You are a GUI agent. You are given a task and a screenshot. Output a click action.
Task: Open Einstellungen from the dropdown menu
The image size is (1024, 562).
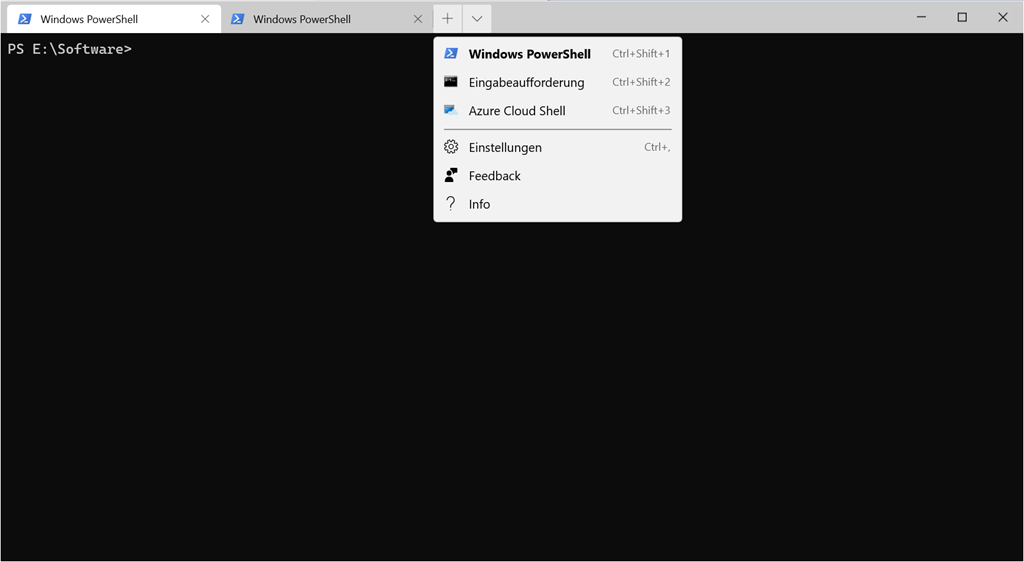point(505,147)
